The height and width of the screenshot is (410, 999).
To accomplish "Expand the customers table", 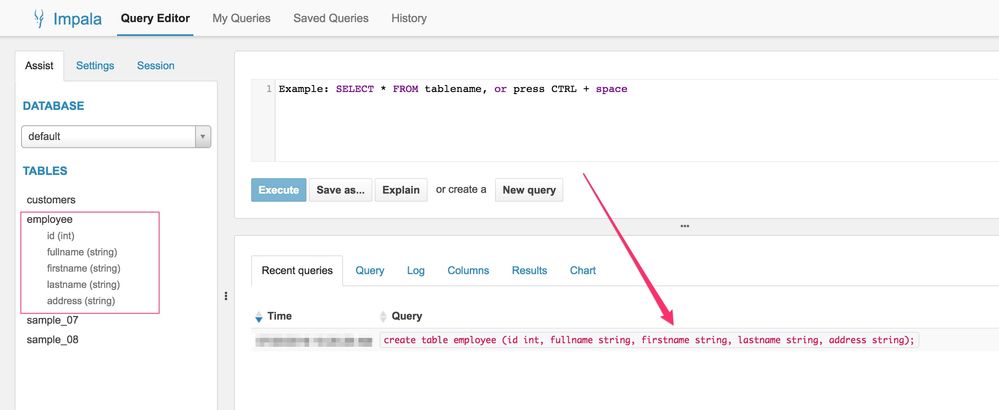I will pyautogui.click(x=51, y=200).
